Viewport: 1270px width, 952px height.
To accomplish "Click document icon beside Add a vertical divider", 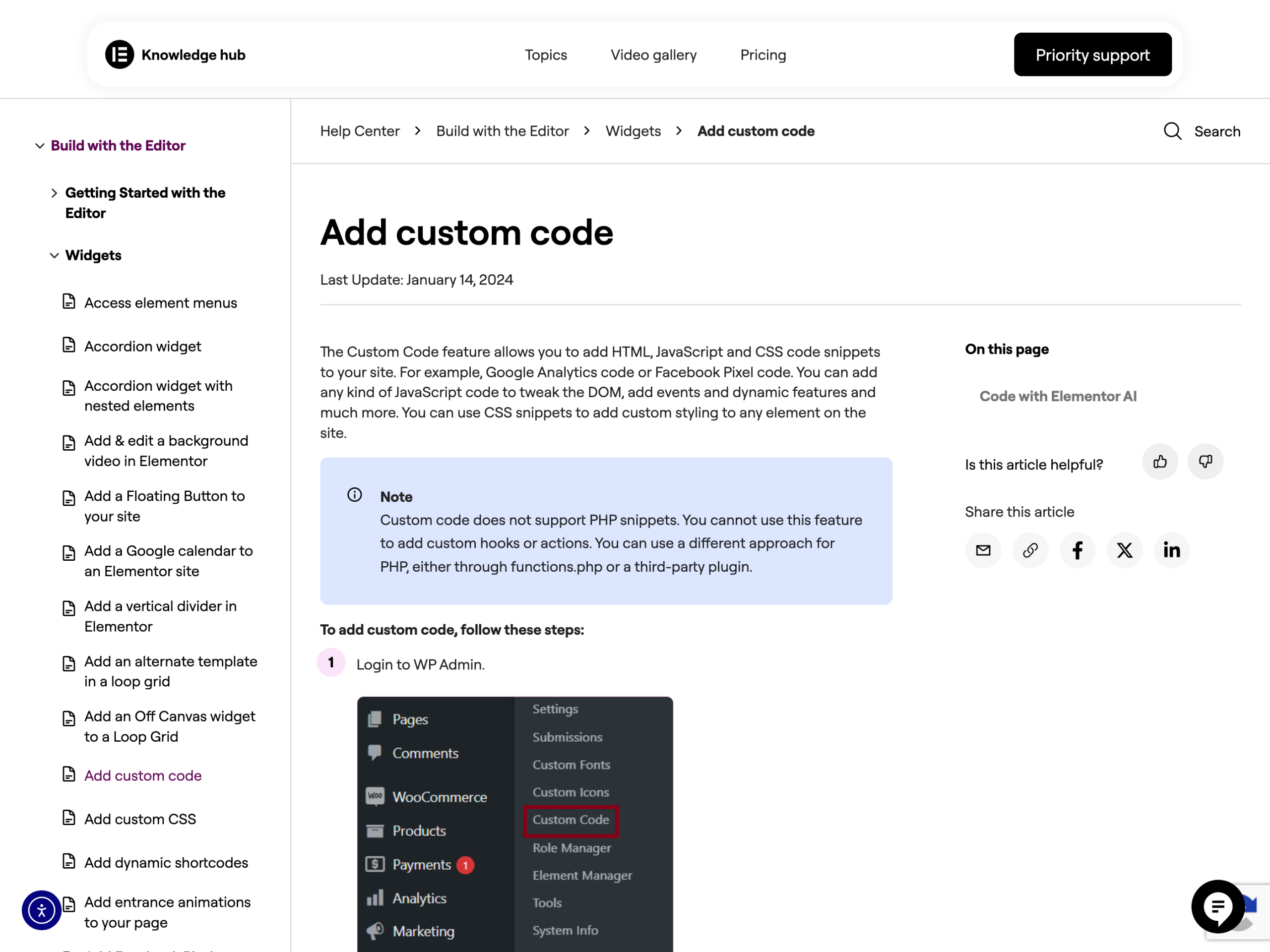I will coord(69,608).
